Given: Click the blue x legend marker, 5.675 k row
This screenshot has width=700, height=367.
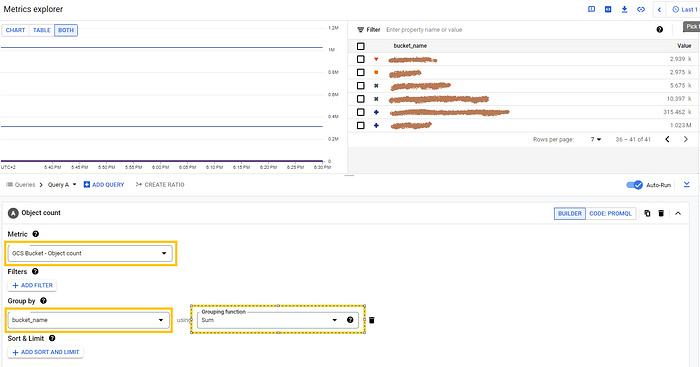Looking at the screenshot, I should tap(376, 86).
